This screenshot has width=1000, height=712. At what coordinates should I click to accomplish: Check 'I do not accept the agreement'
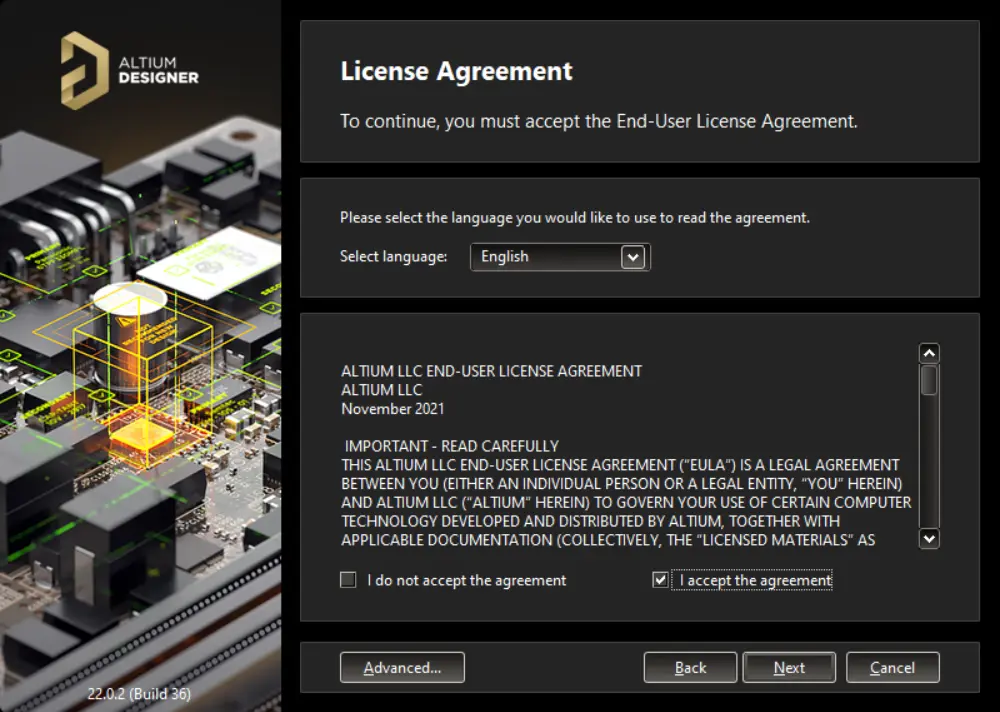[348, 580]
